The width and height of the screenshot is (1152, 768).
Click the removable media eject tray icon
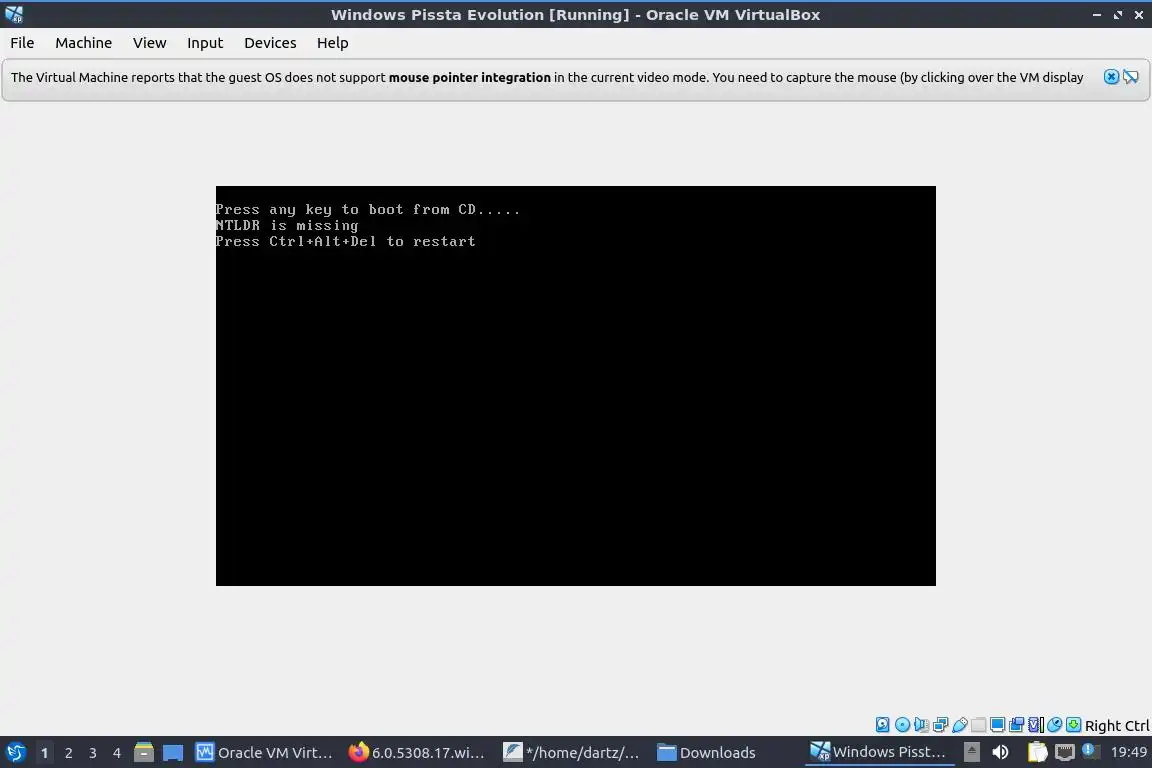click(971, 752)
